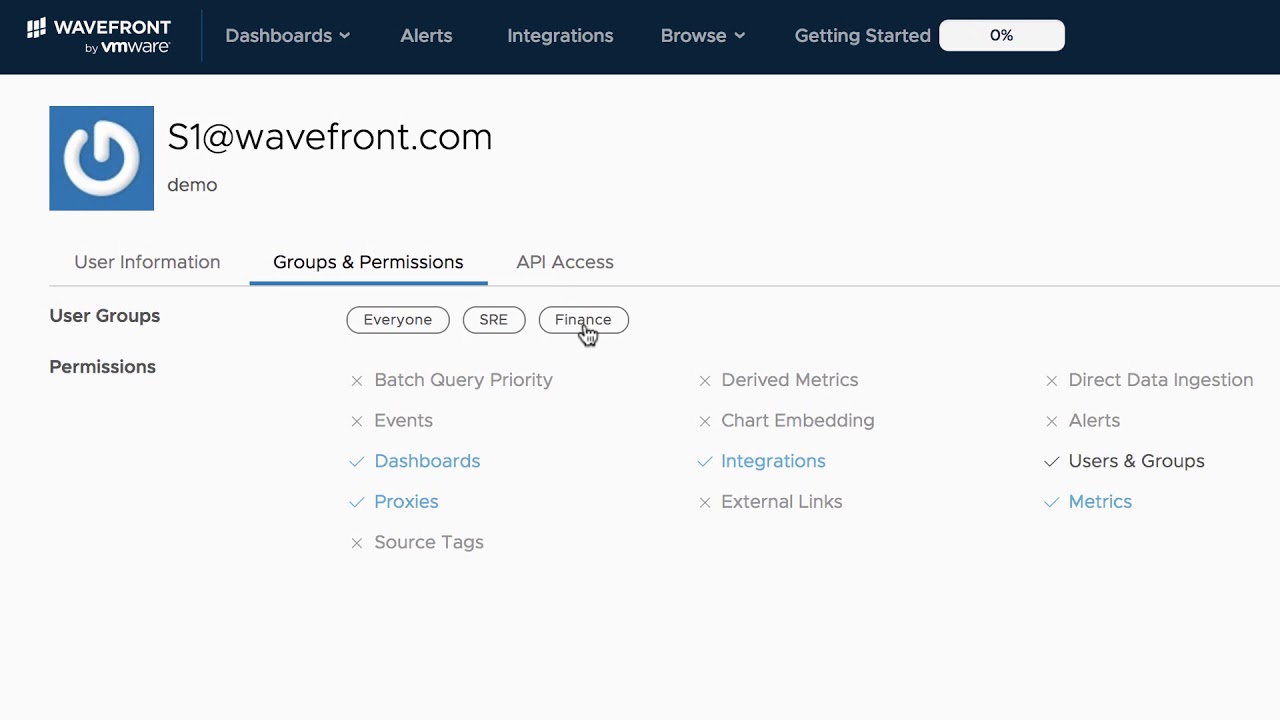Toggle the Events permission

click(x=403, y=421)
